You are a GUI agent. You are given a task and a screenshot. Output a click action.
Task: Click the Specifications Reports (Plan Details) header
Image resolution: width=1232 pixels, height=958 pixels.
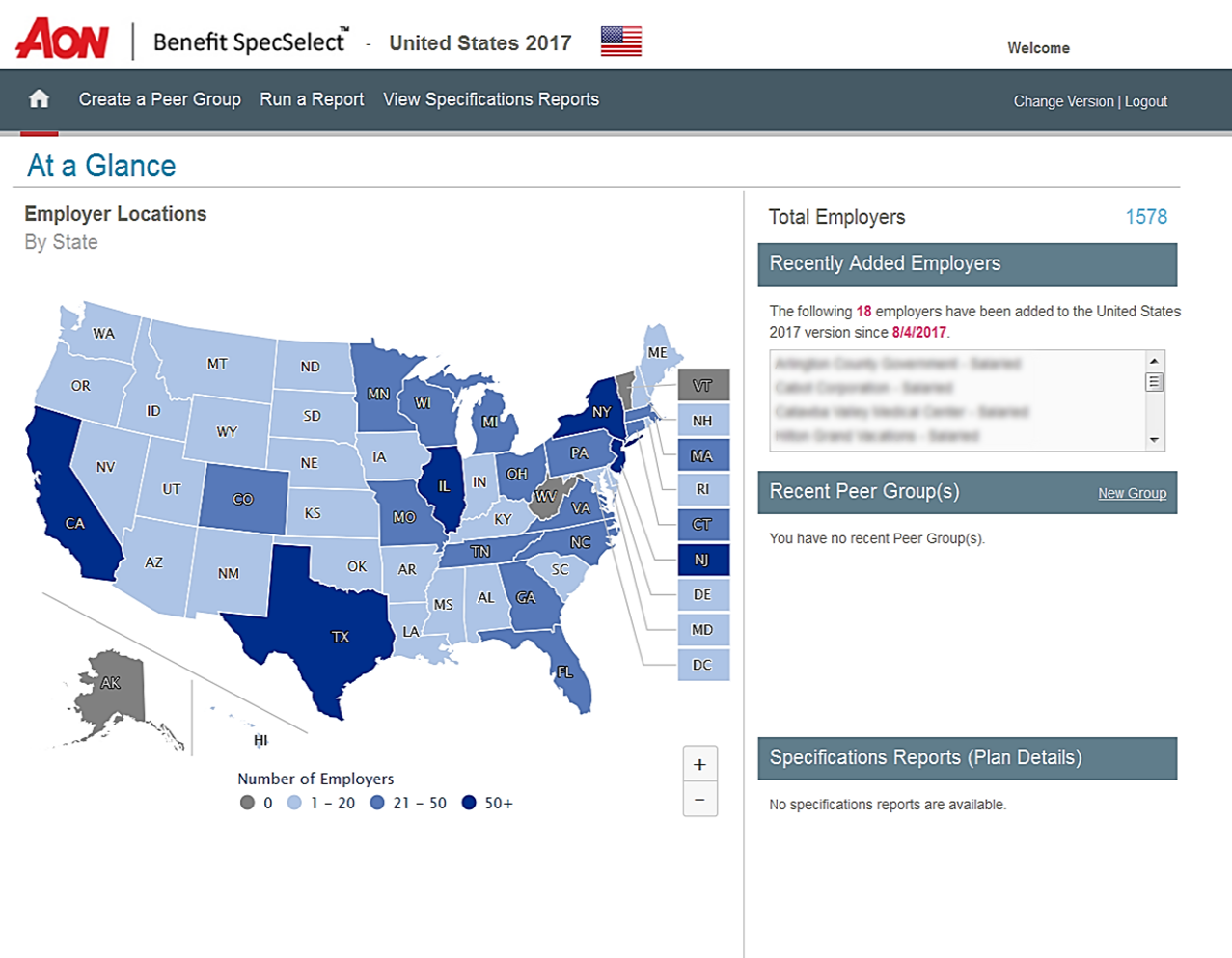968,758
